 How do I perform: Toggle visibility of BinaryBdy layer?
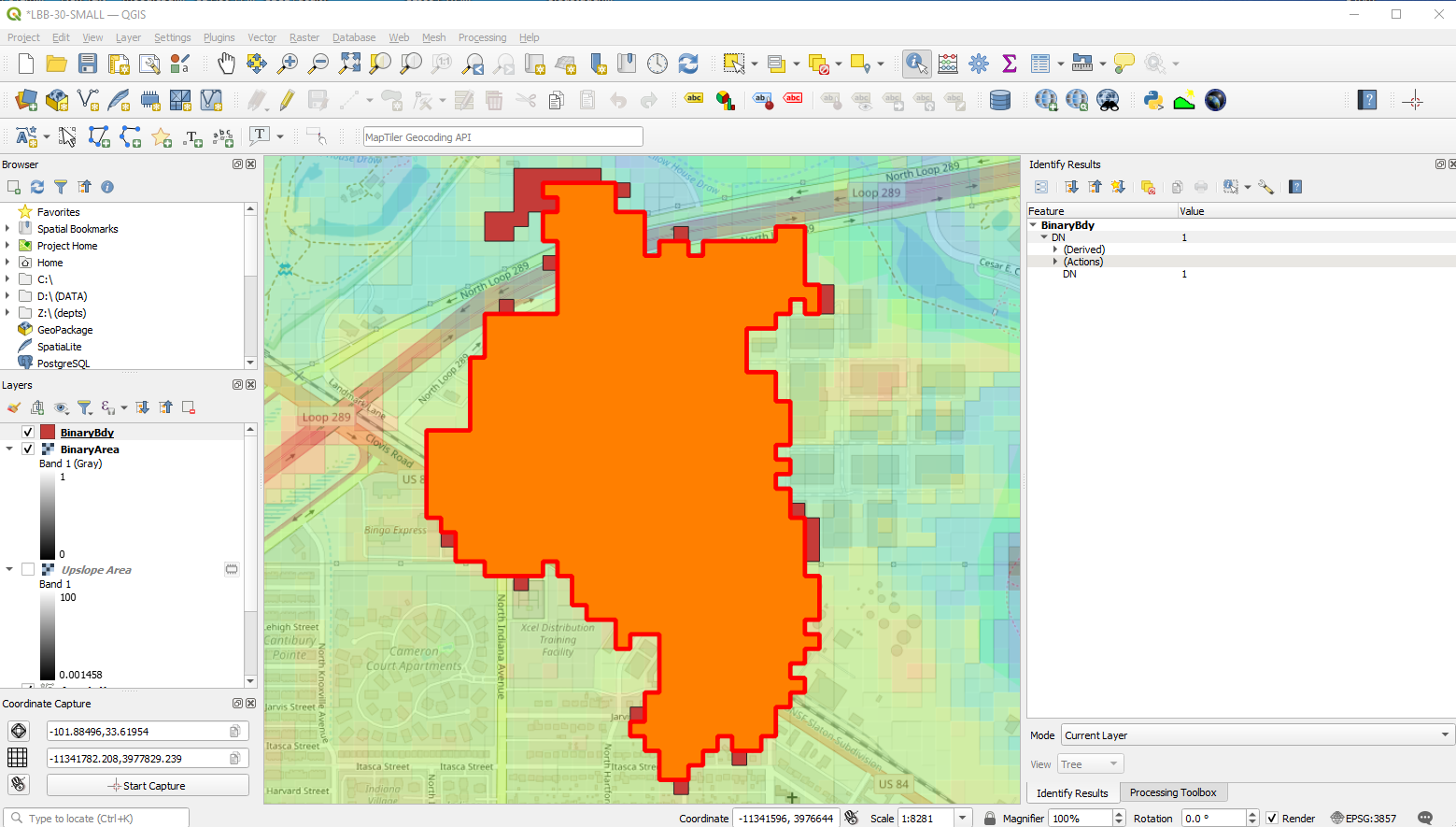(28, 432)
